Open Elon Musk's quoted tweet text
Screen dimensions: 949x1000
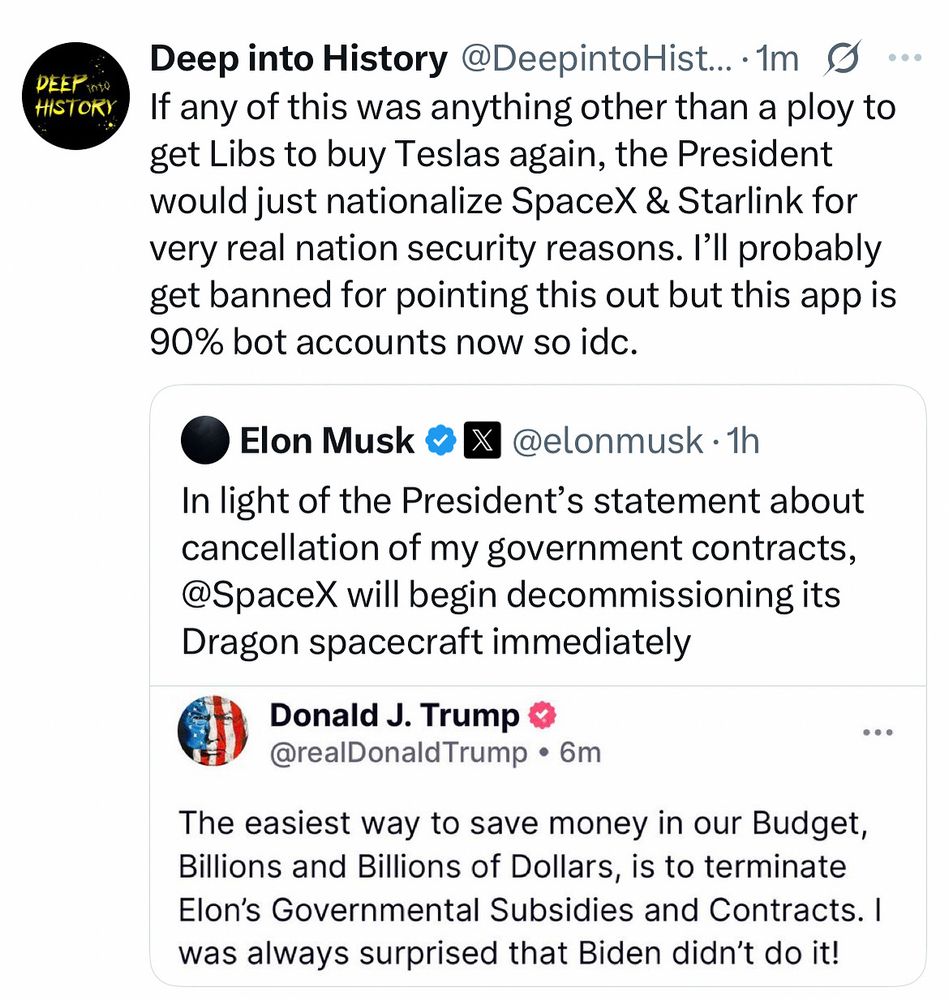(520, 570)
